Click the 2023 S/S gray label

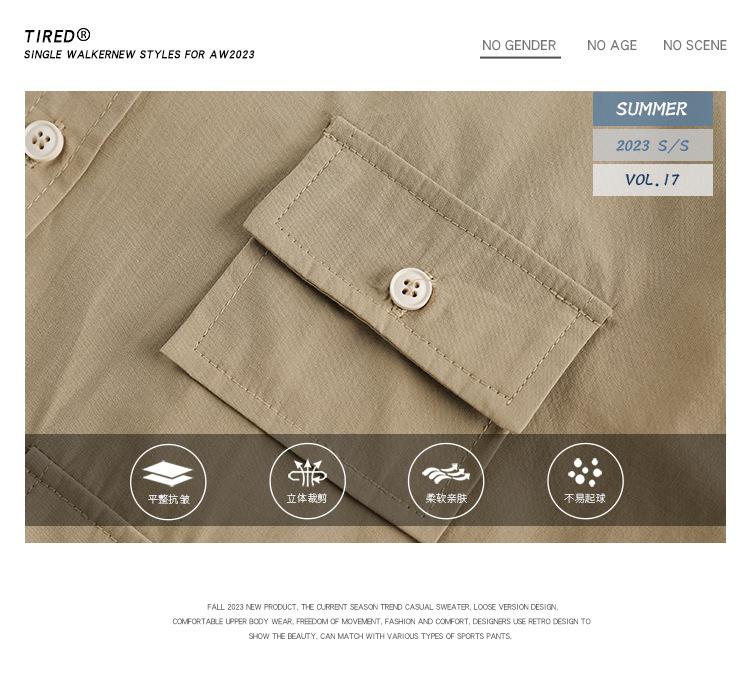click(x=652, y=145)
